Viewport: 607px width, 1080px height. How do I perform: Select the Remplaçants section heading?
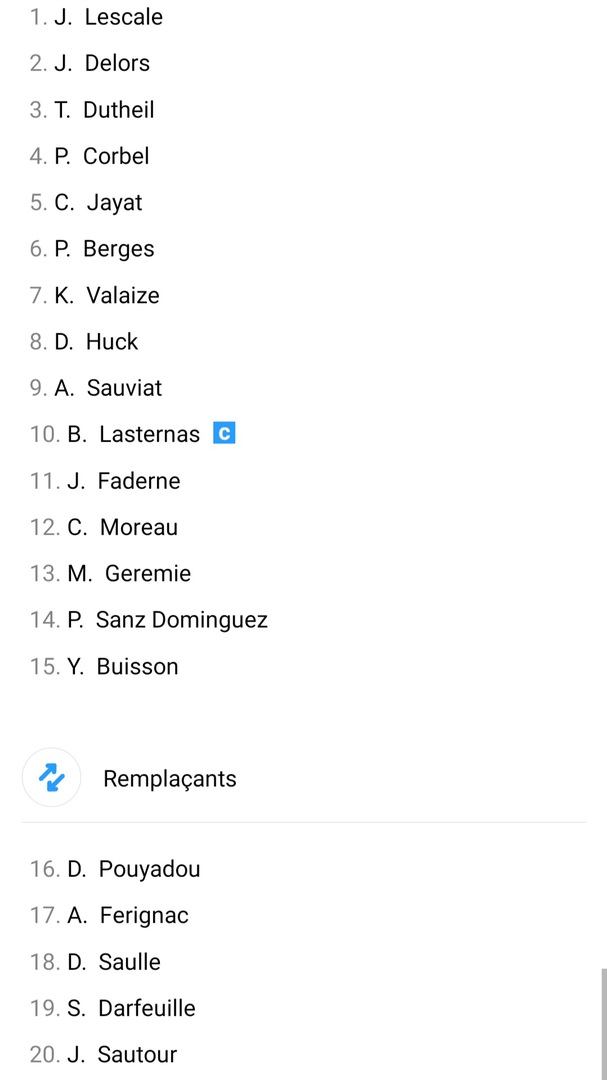pos(170,779)
